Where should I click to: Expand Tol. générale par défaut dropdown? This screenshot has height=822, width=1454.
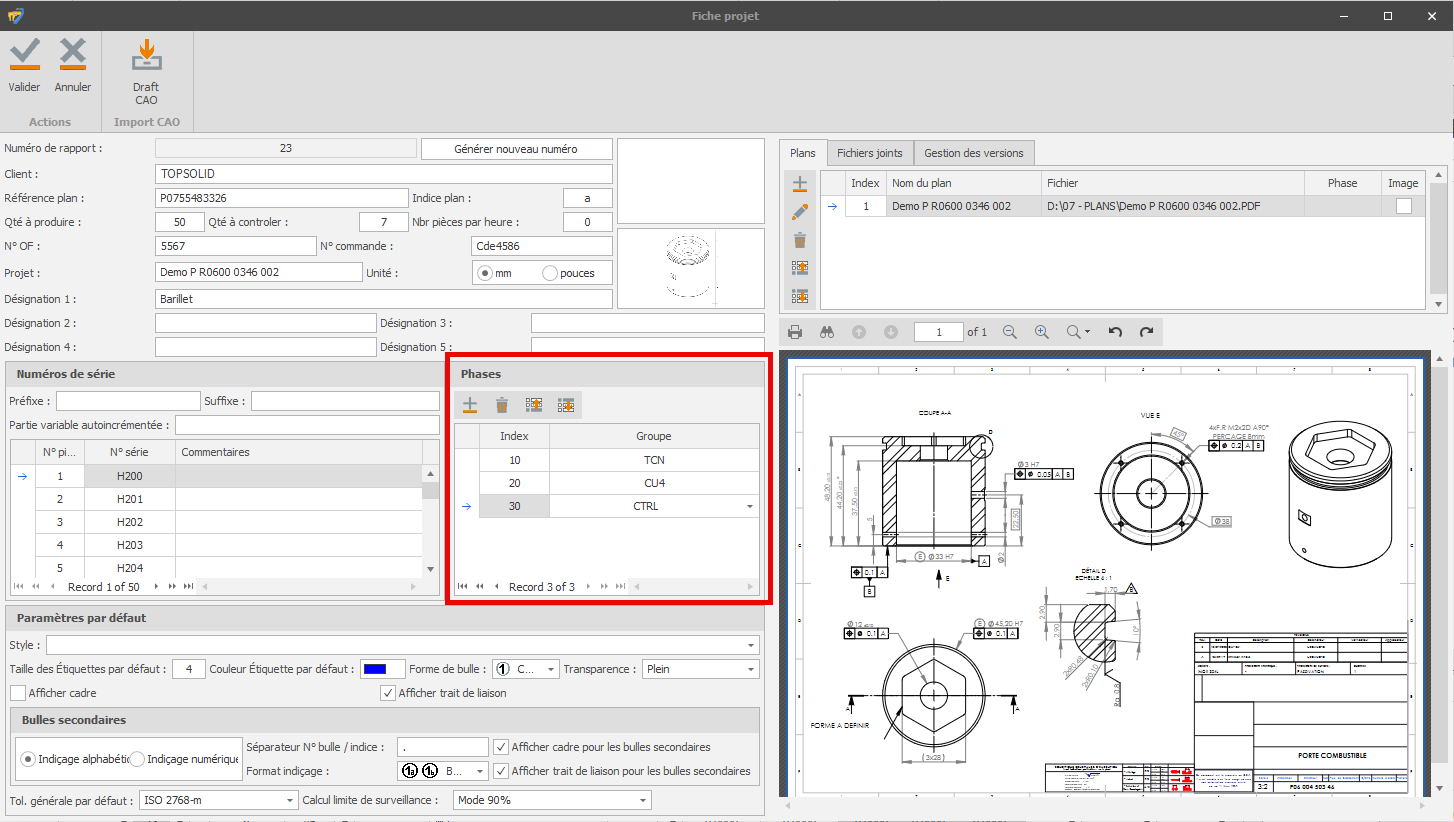pos(290,800)
